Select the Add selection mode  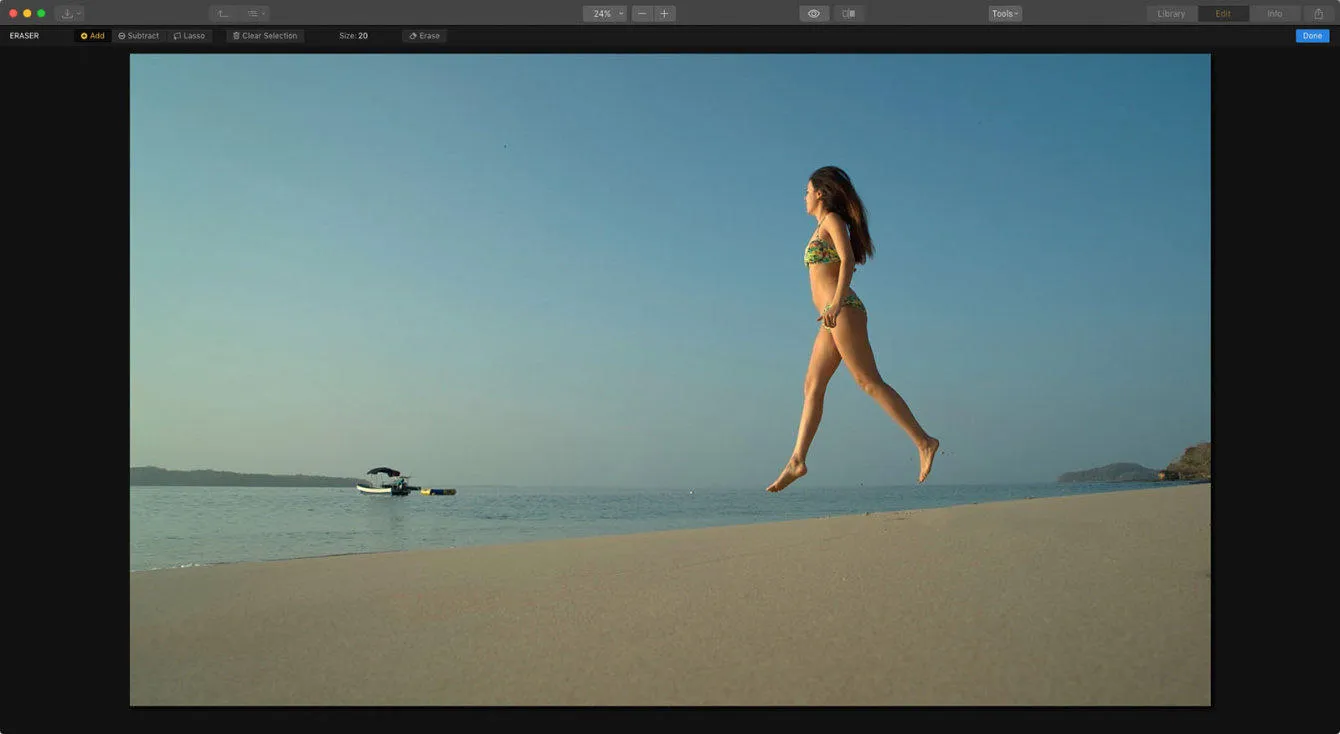93,36
